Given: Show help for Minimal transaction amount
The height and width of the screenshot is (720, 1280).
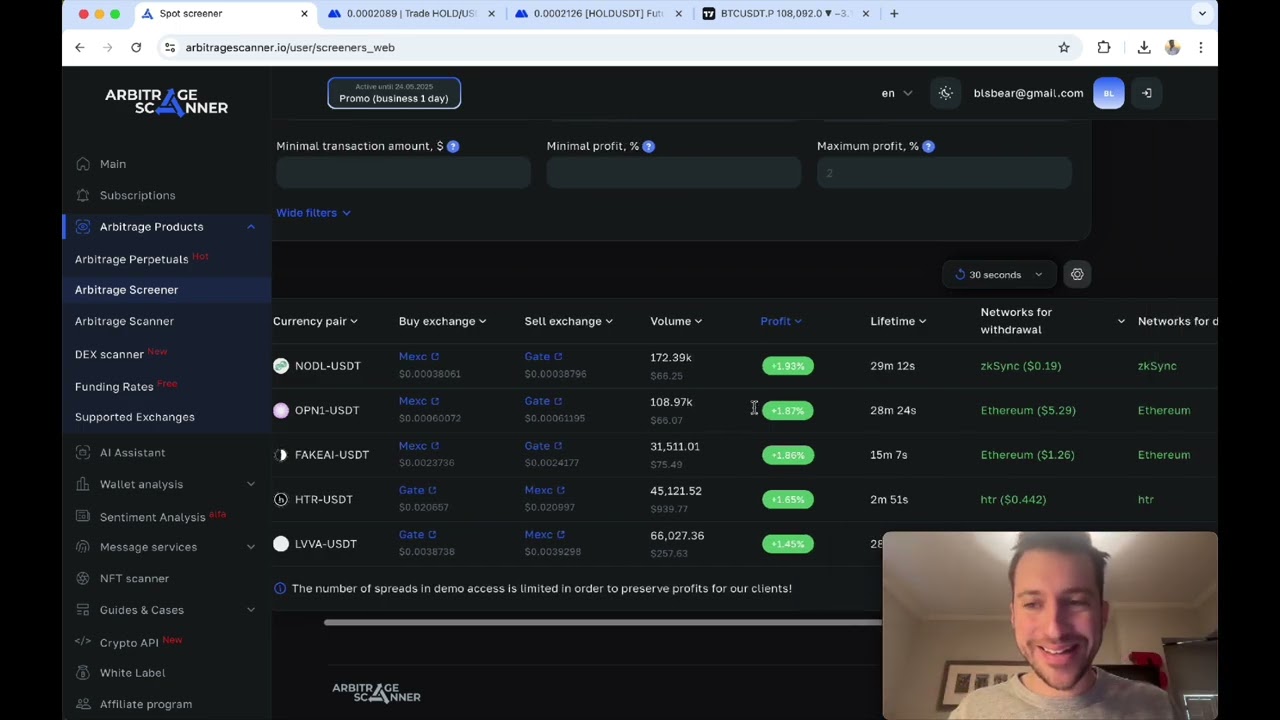Looking at the screenshot, I should click(x=453, y=147).
